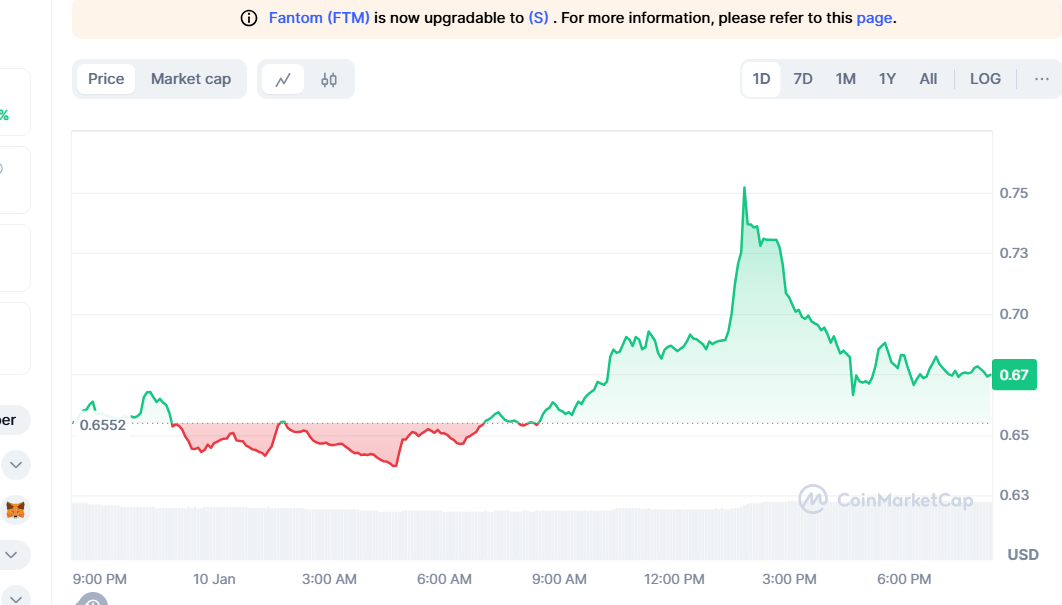Click the 6:00 PM time axis label
Viewport: 1062px width, 605px height.
(x=904, y=579)
